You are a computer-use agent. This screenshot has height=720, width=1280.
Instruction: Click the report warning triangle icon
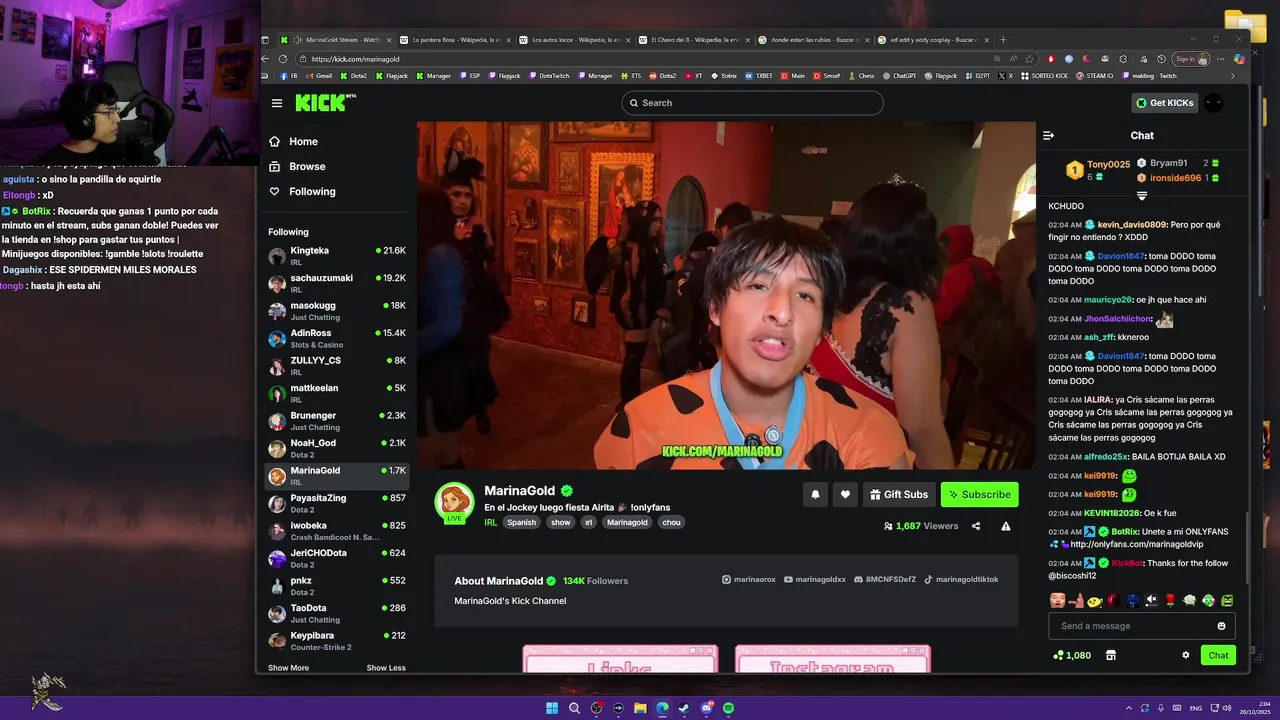[x=1006, y=526]
